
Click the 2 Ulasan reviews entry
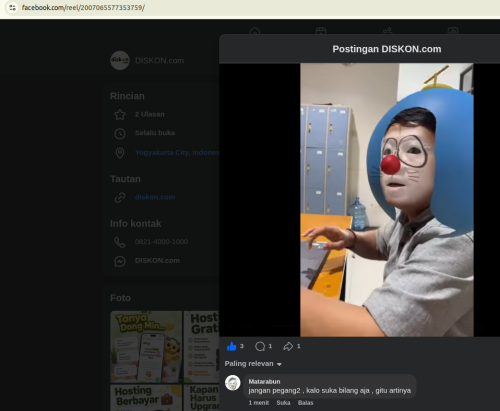(150, 114)
